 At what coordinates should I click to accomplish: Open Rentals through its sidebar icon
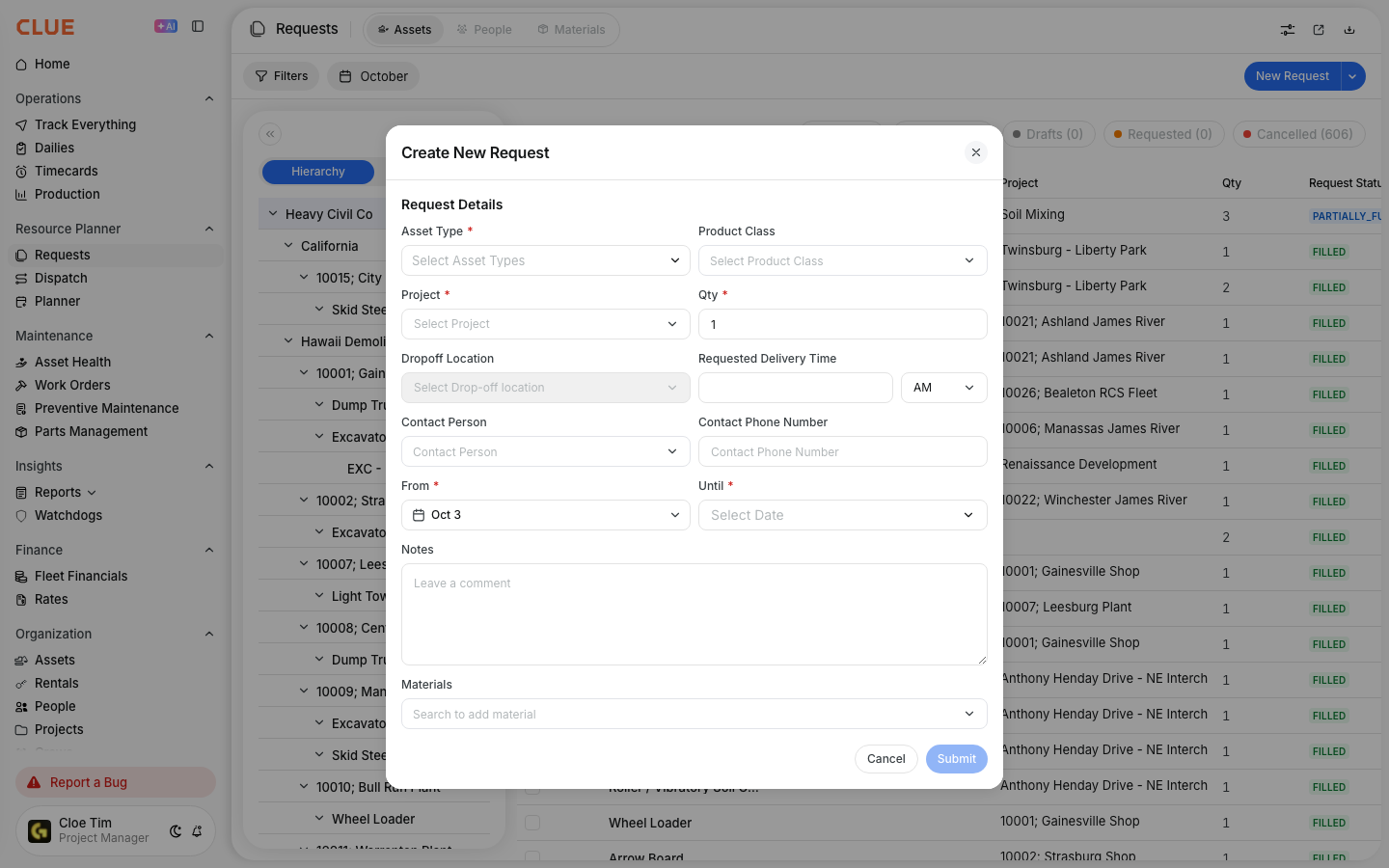21,684
